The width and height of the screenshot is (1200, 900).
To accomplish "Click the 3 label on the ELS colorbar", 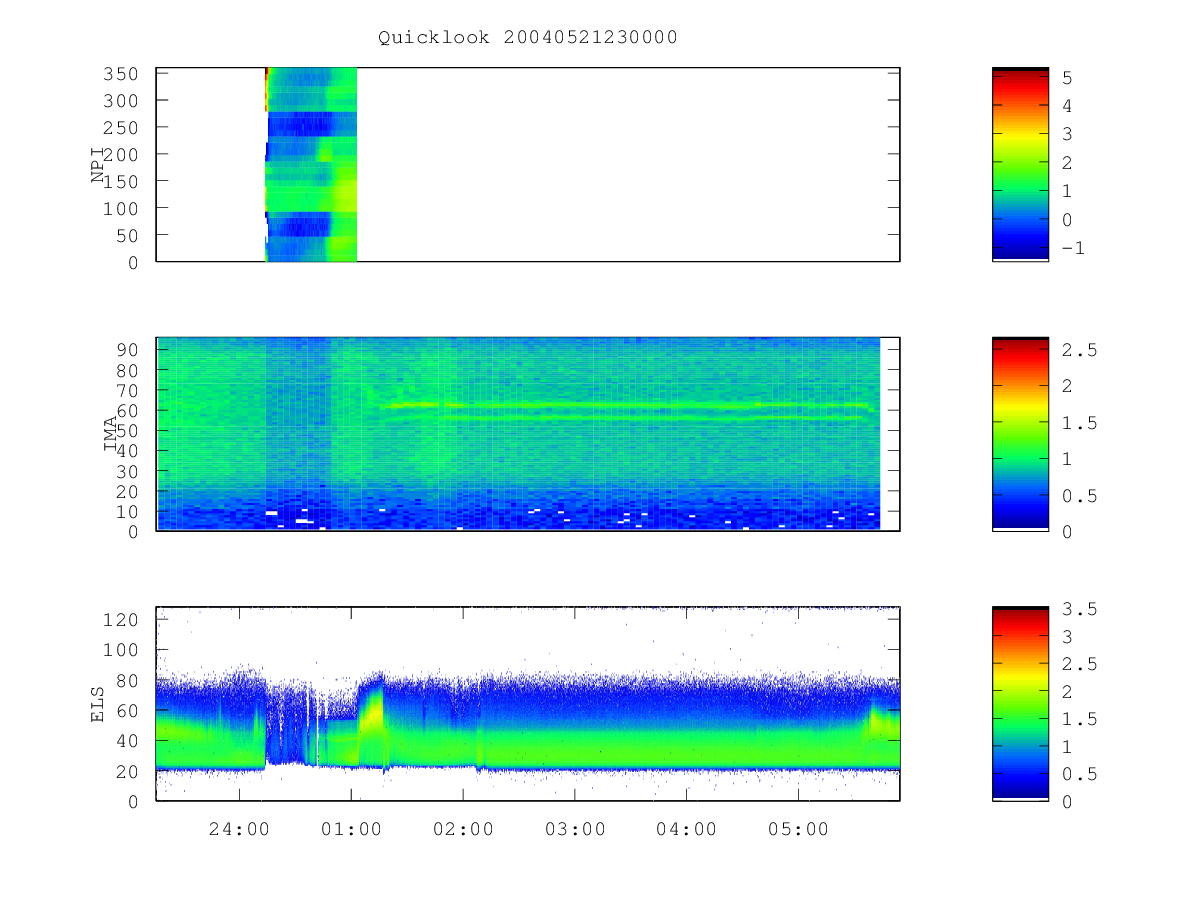I will coord(1067,637).
